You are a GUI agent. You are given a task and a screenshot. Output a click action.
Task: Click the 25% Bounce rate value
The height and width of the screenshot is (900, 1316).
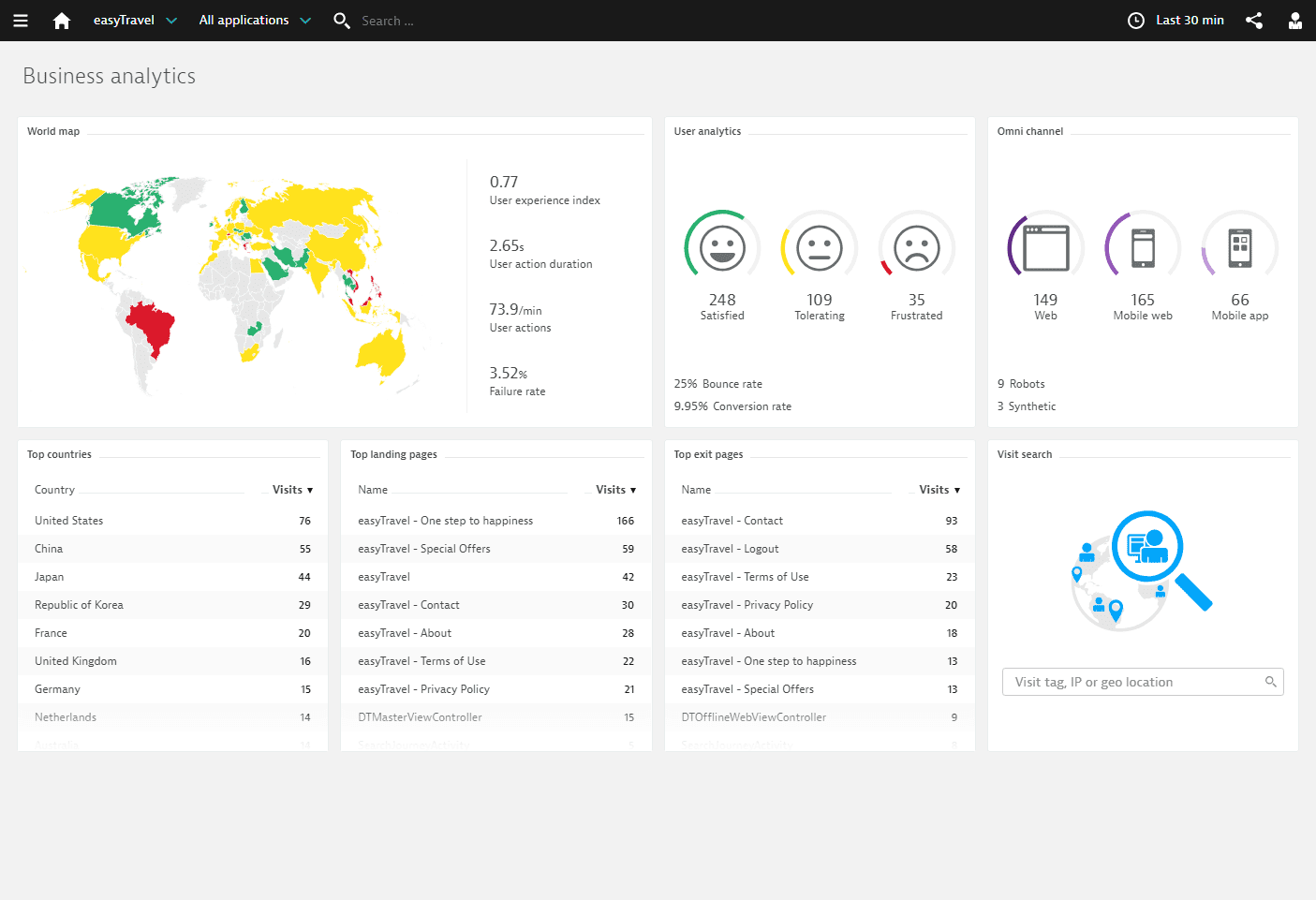click(x=717, y=384)
